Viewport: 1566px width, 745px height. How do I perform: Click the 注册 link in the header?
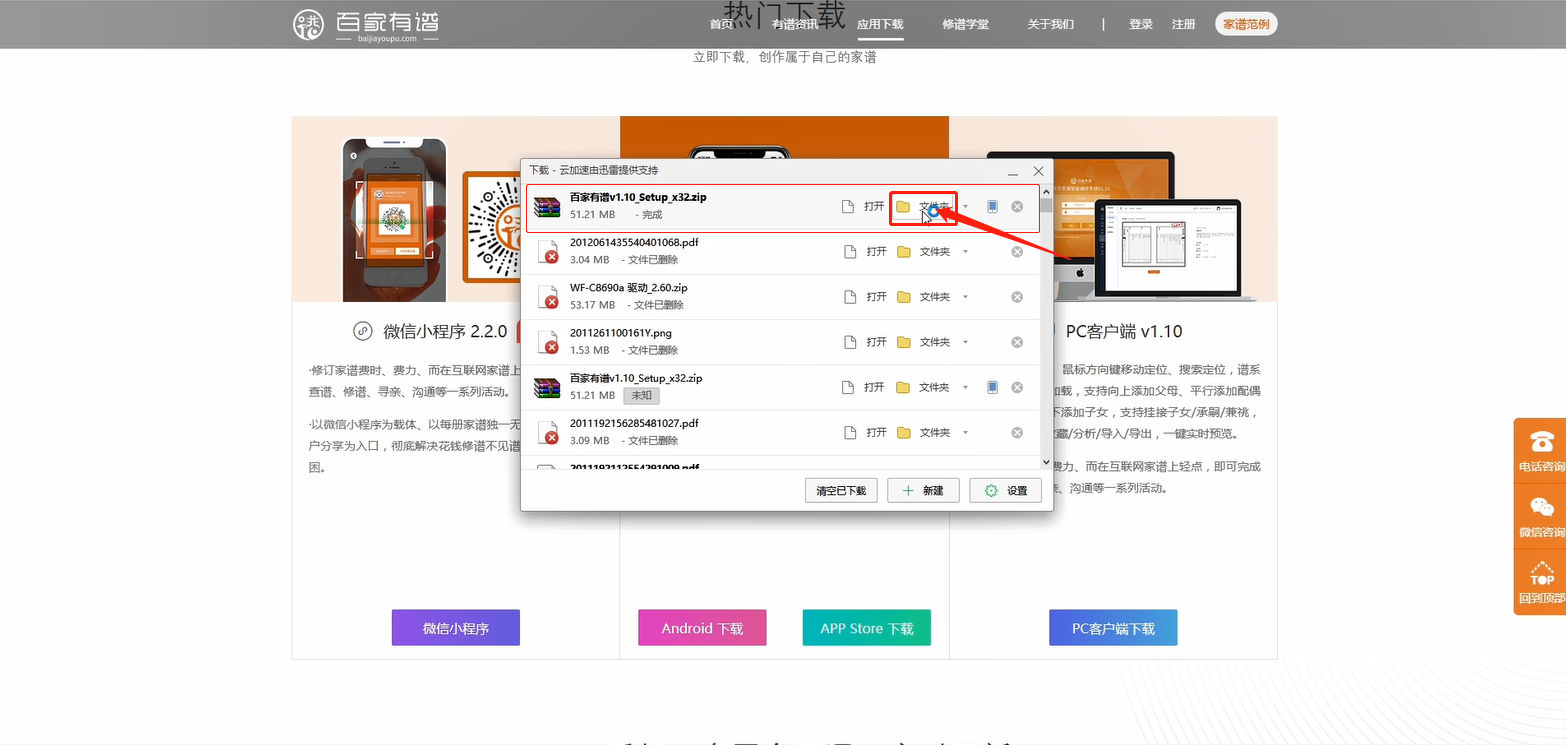click(x=1184, y=24)
